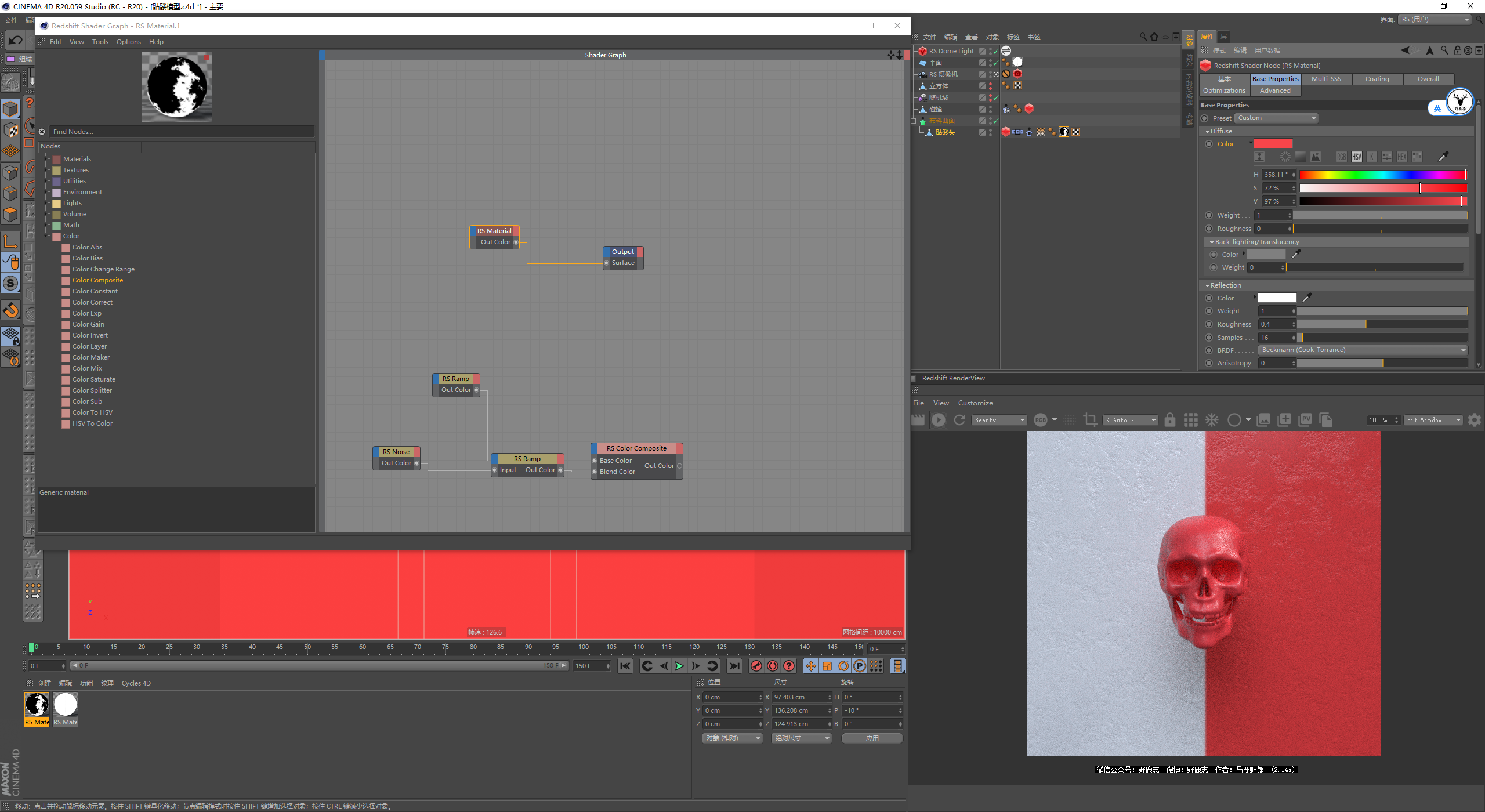Click the undo arrow icon
Image resolution: width=1485 pixels, height=812 pixels.
click(x=16, y=40)
